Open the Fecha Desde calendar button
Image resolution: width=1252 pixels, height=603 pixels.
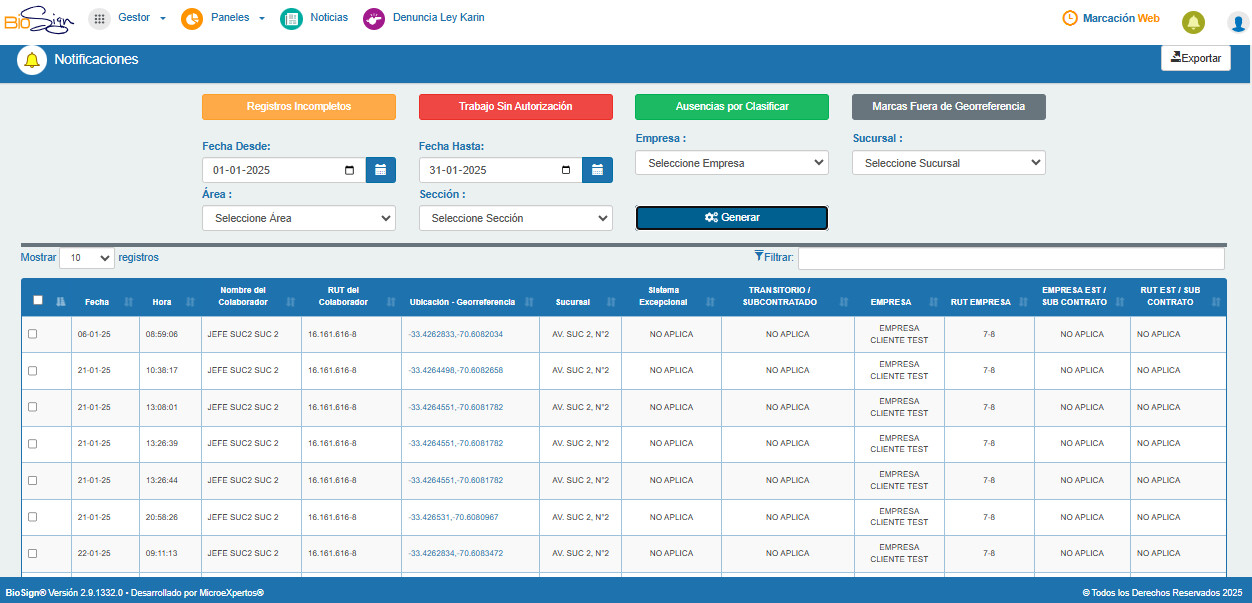381,170
